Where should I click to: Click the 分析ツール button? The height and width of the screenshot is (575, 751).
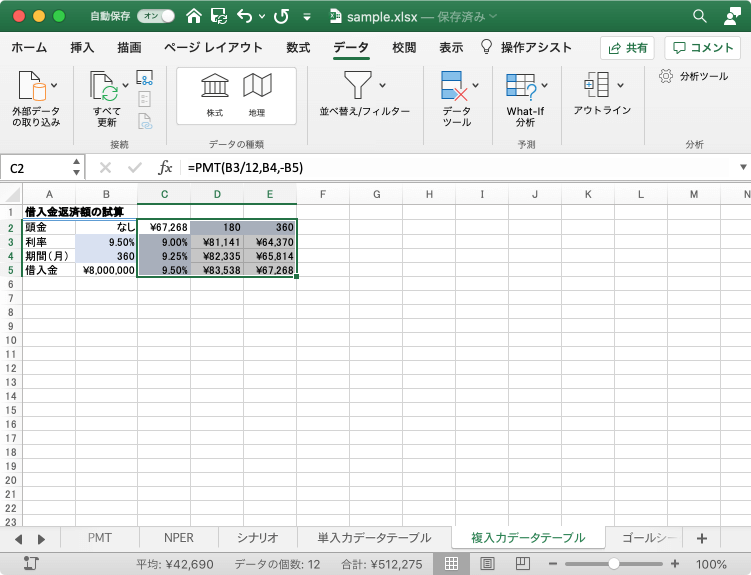694,77
